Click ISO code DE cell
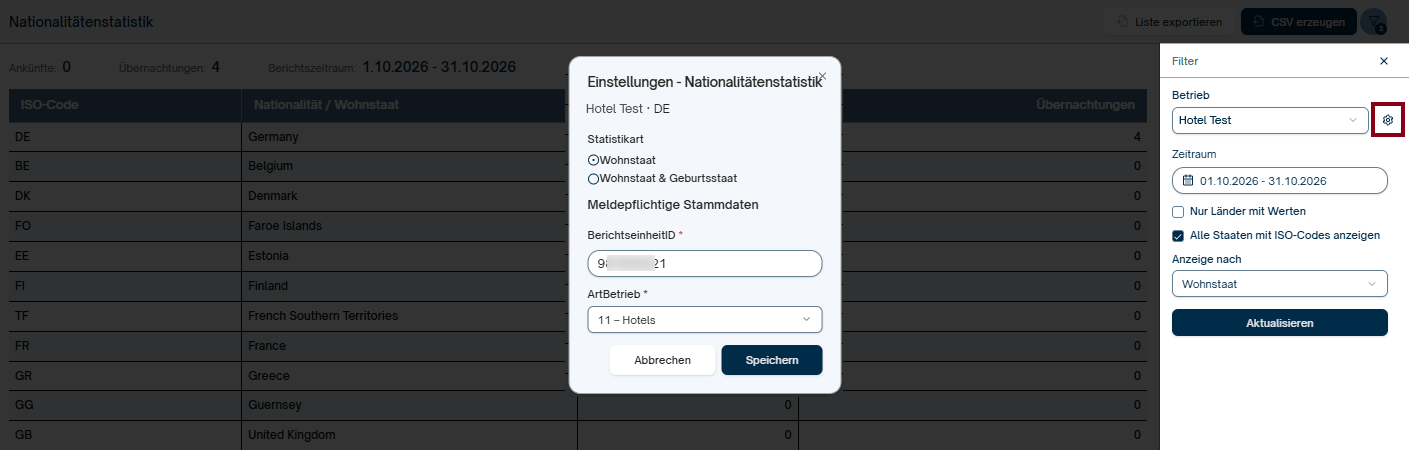 125,136
